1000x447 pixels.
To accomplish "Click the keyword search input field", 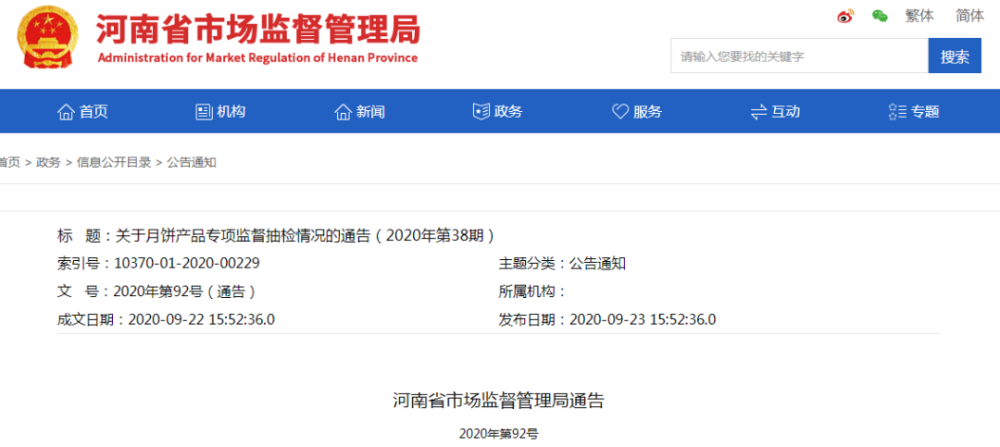I will [x=799, y=56].
